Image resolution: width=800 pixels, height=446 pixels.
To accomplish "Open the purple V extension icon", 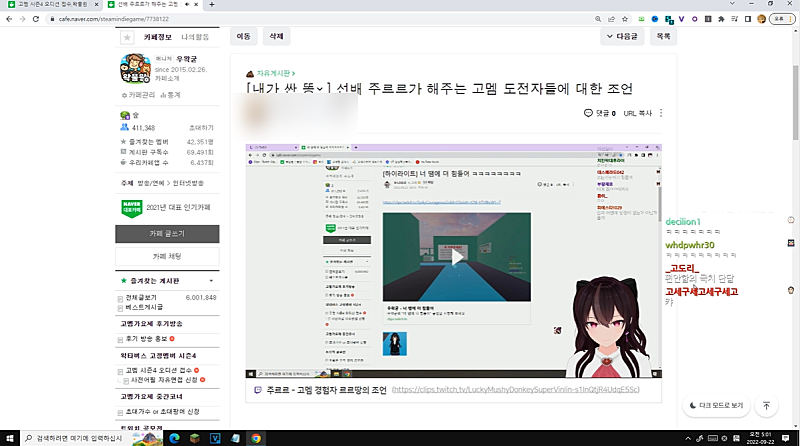I will coord(681,19).
